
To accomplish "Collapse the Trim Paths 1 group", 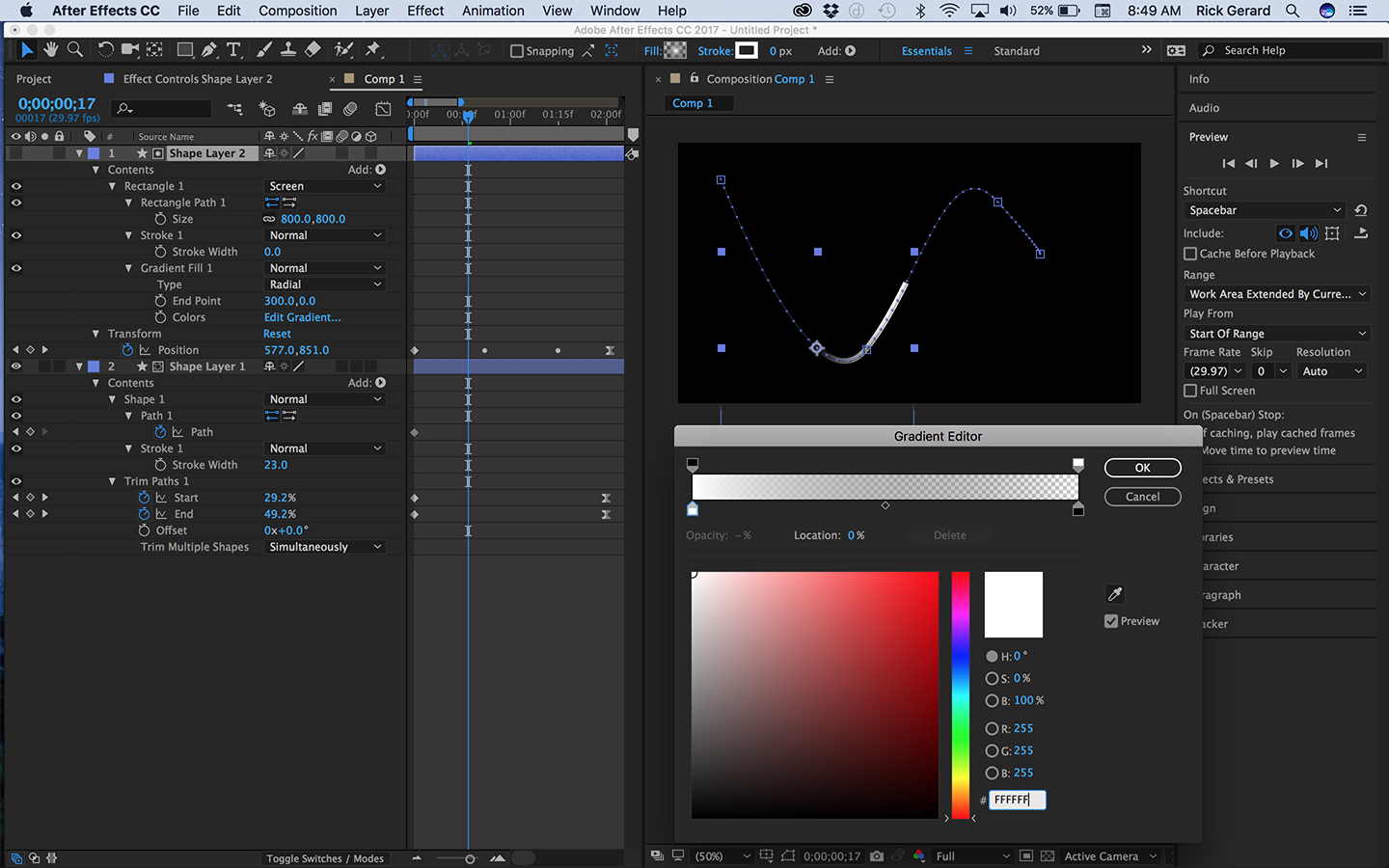I will point(112,481).
